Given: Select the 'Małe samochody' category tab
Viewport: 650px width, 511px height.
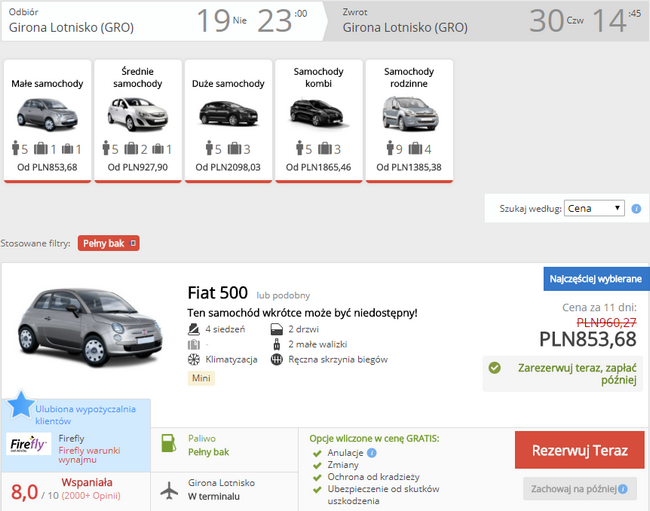Looking at the screenshot, I should tap(47, 120).
